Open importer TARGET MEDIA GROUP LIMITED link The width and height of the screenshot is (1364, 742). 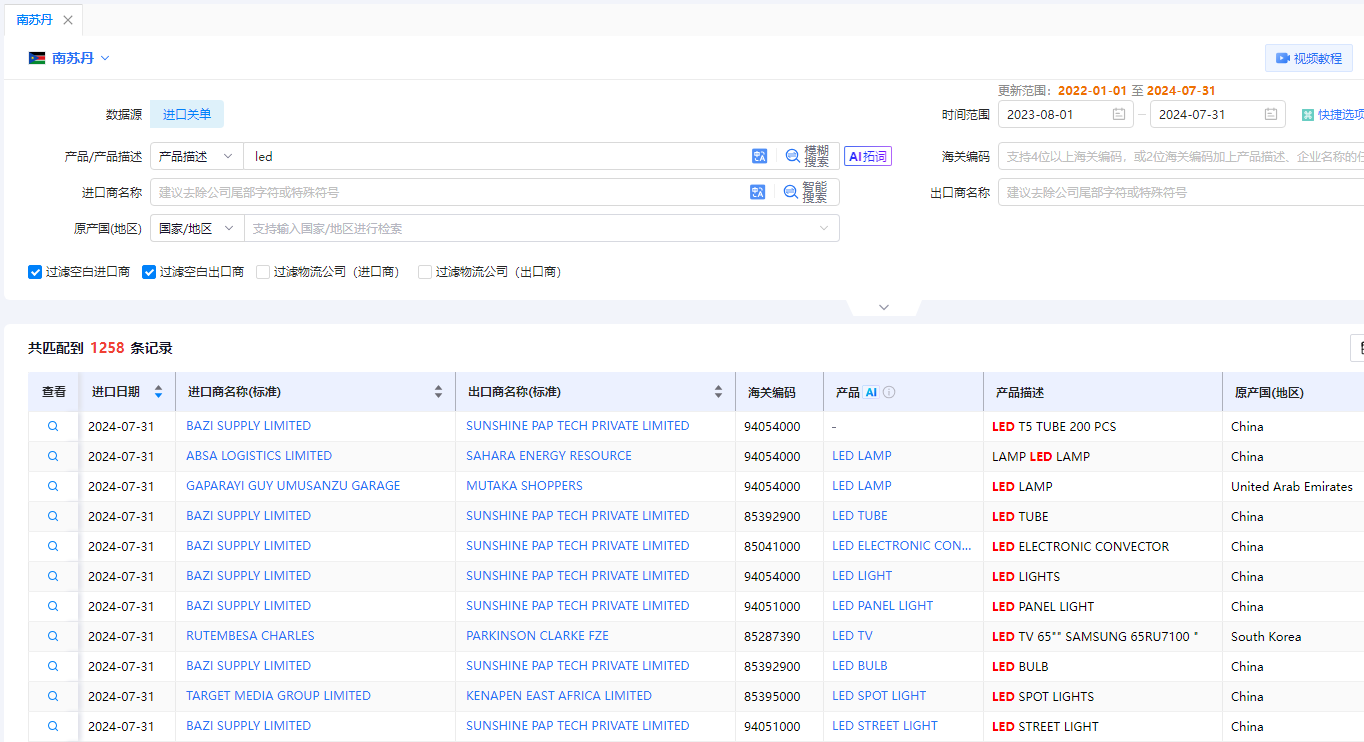(x=278, y=696)
